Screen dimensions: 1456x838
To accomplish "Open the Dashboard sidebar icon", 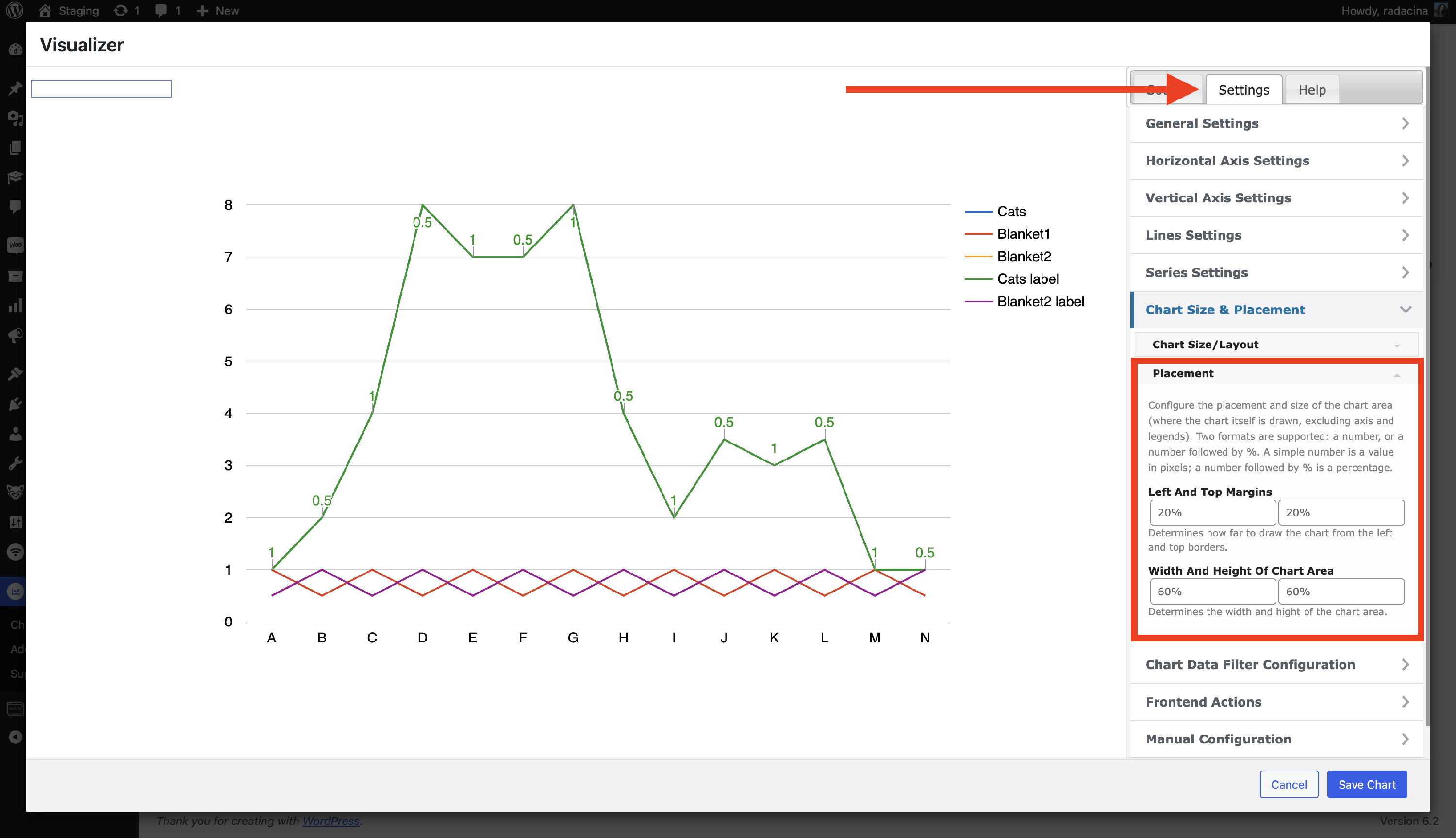I will (15, 49).
